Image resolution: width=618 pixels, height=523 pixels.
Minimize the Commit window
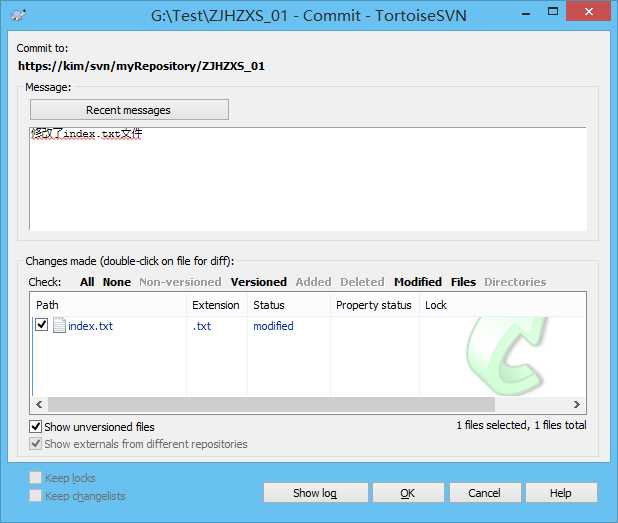click(x=525, y=13)
